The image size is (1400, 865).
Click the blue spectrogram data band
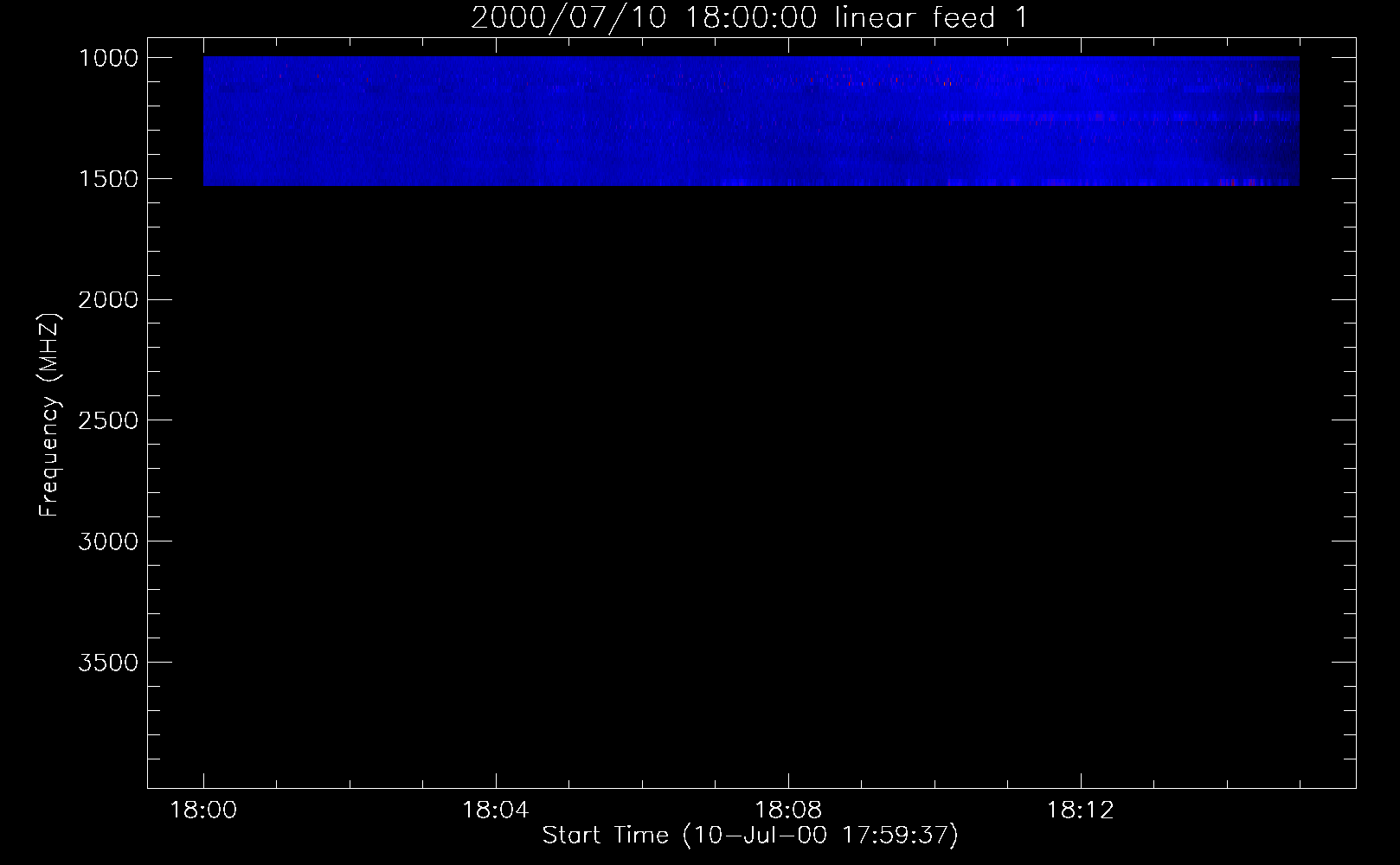(751, 121)
